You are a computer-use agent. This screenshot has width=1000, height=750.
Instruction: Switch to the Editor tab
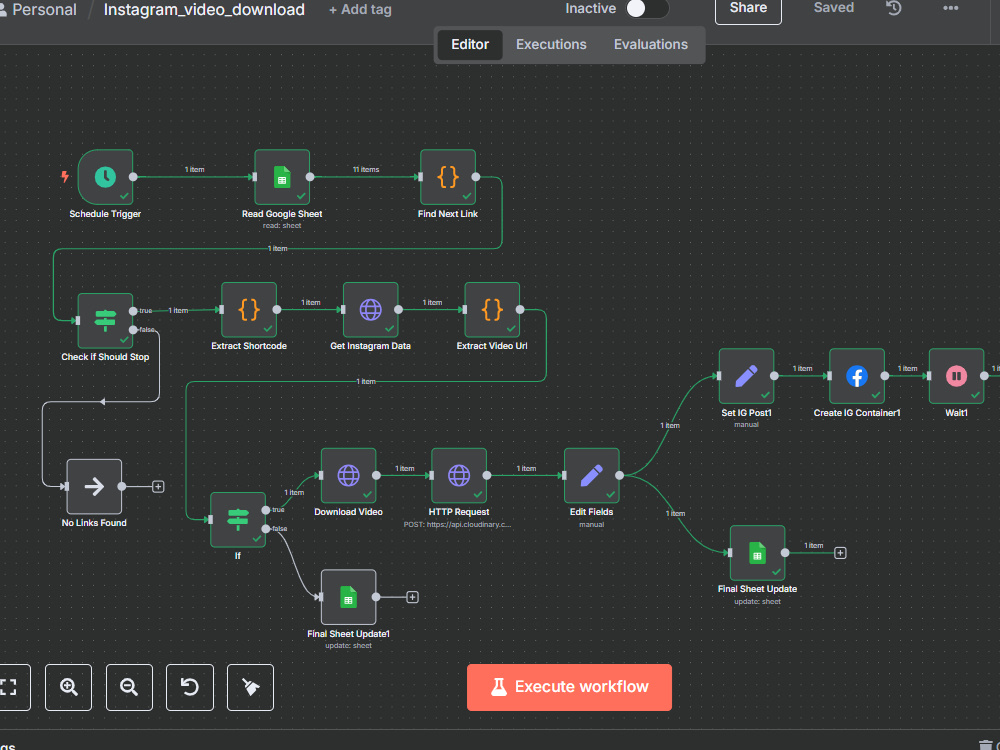click(470, 45)
